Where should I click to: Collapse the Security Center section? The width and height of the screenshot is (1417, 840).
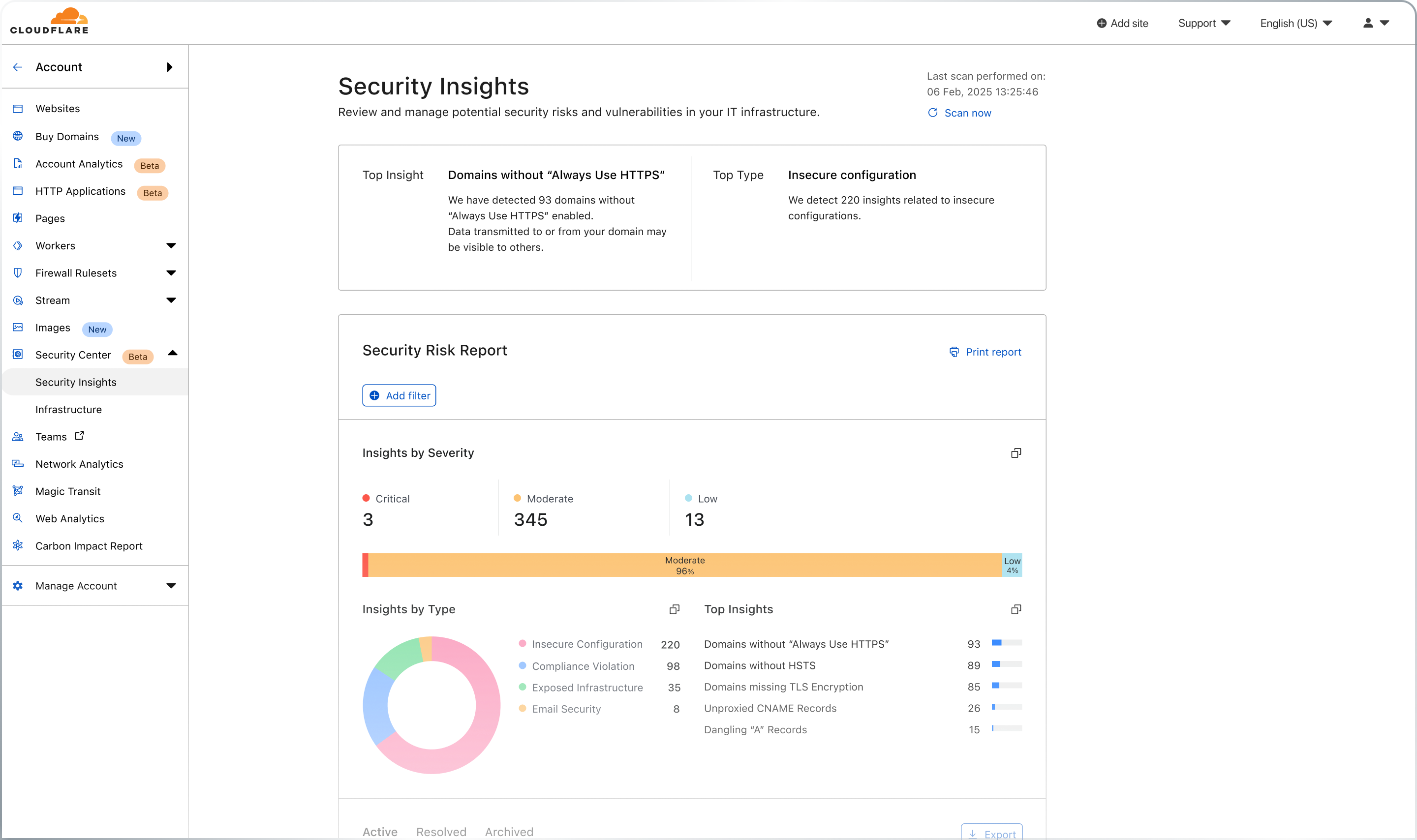pos(173,354)
